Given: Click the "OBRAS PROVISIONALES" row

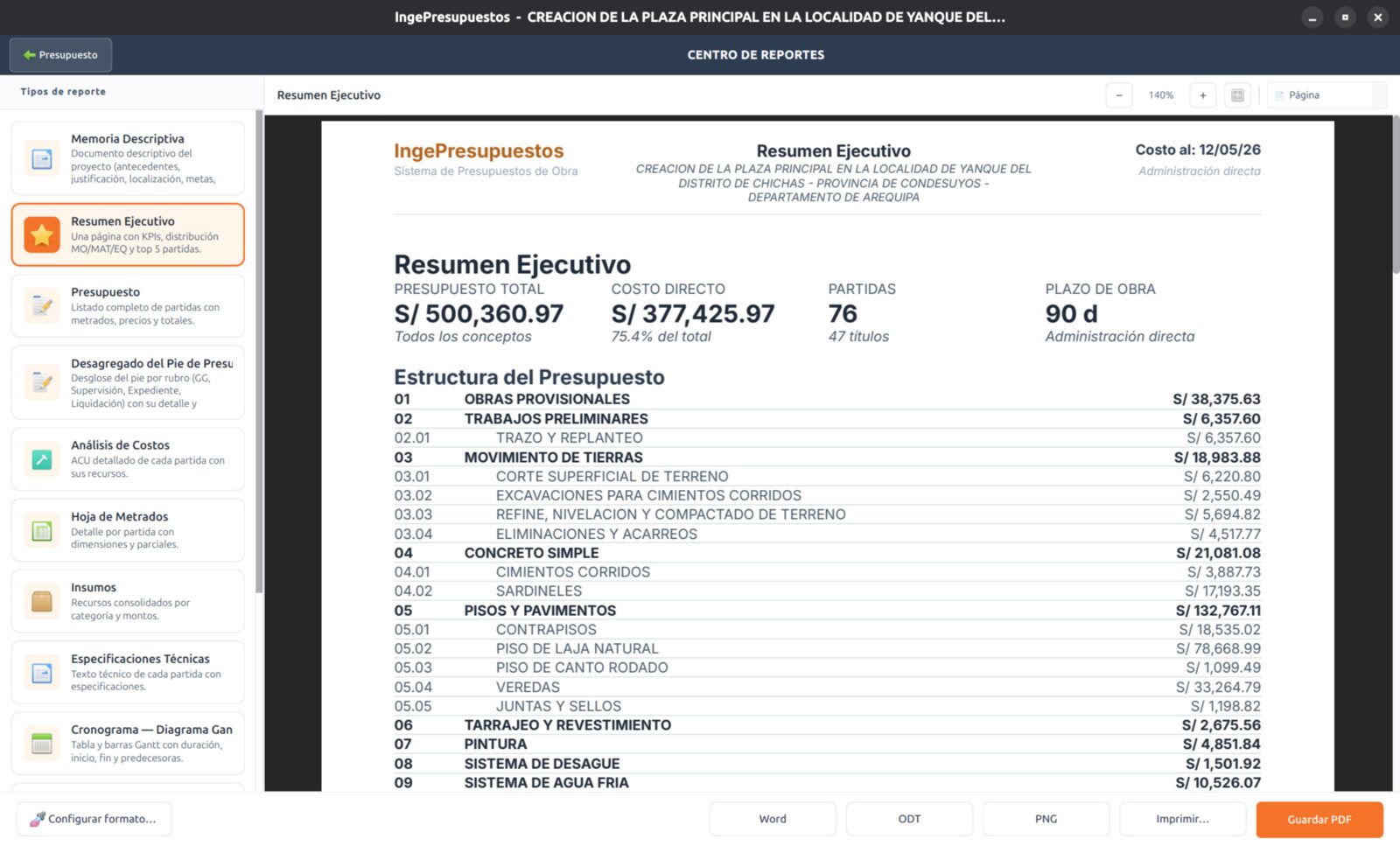Looking at the screenshot, I should (x=828, y=400).
